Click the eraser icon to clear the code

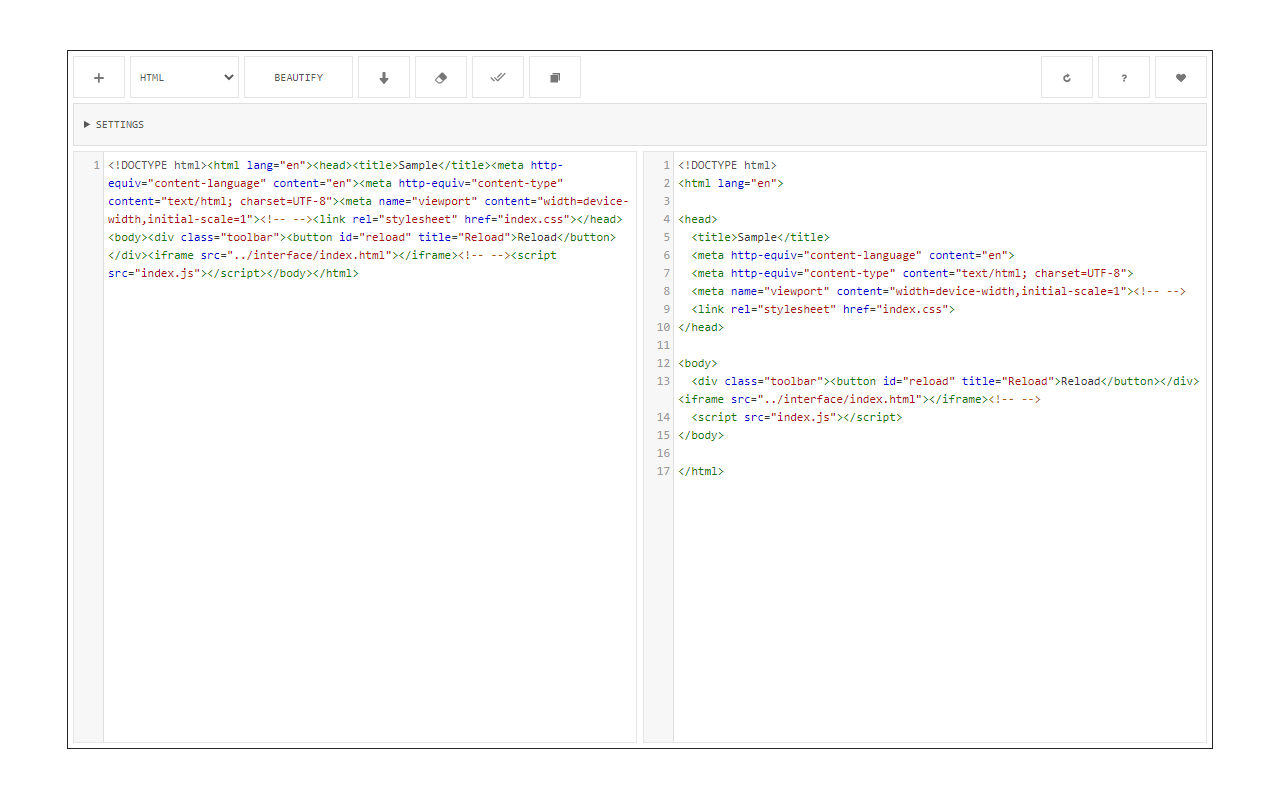point(441,77)
